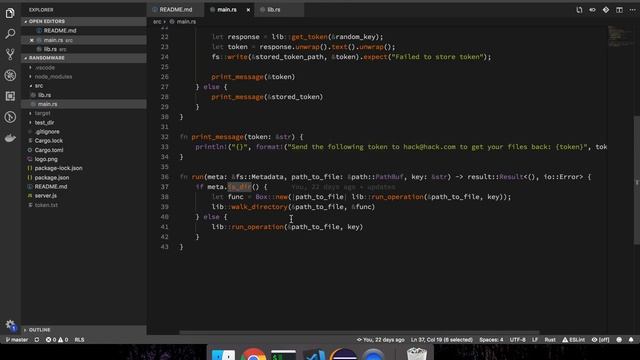640x360 pixels.
Task: Close main.rs in Open Editors list
Action: pyautogui.click(x=32, y=40)
